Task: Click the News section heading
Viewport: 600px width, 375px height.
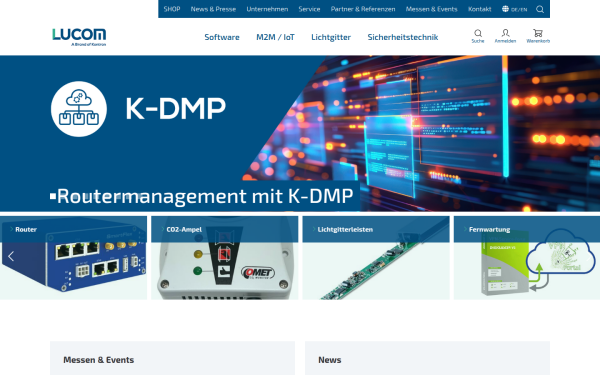Action: tap(330, 360)
